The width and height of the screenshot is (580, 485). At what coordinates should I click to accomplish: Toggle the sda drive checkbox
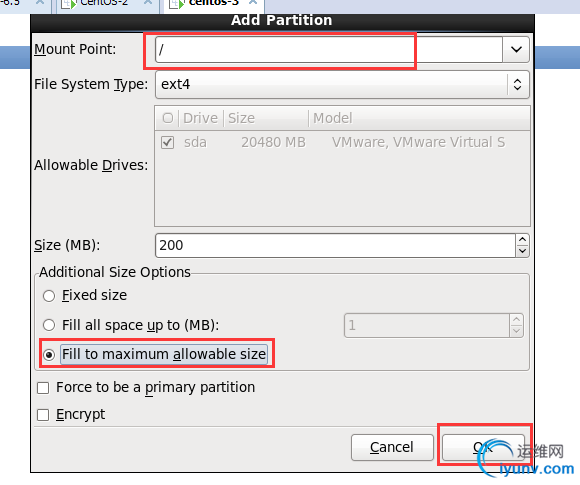(x=168, y=142)
